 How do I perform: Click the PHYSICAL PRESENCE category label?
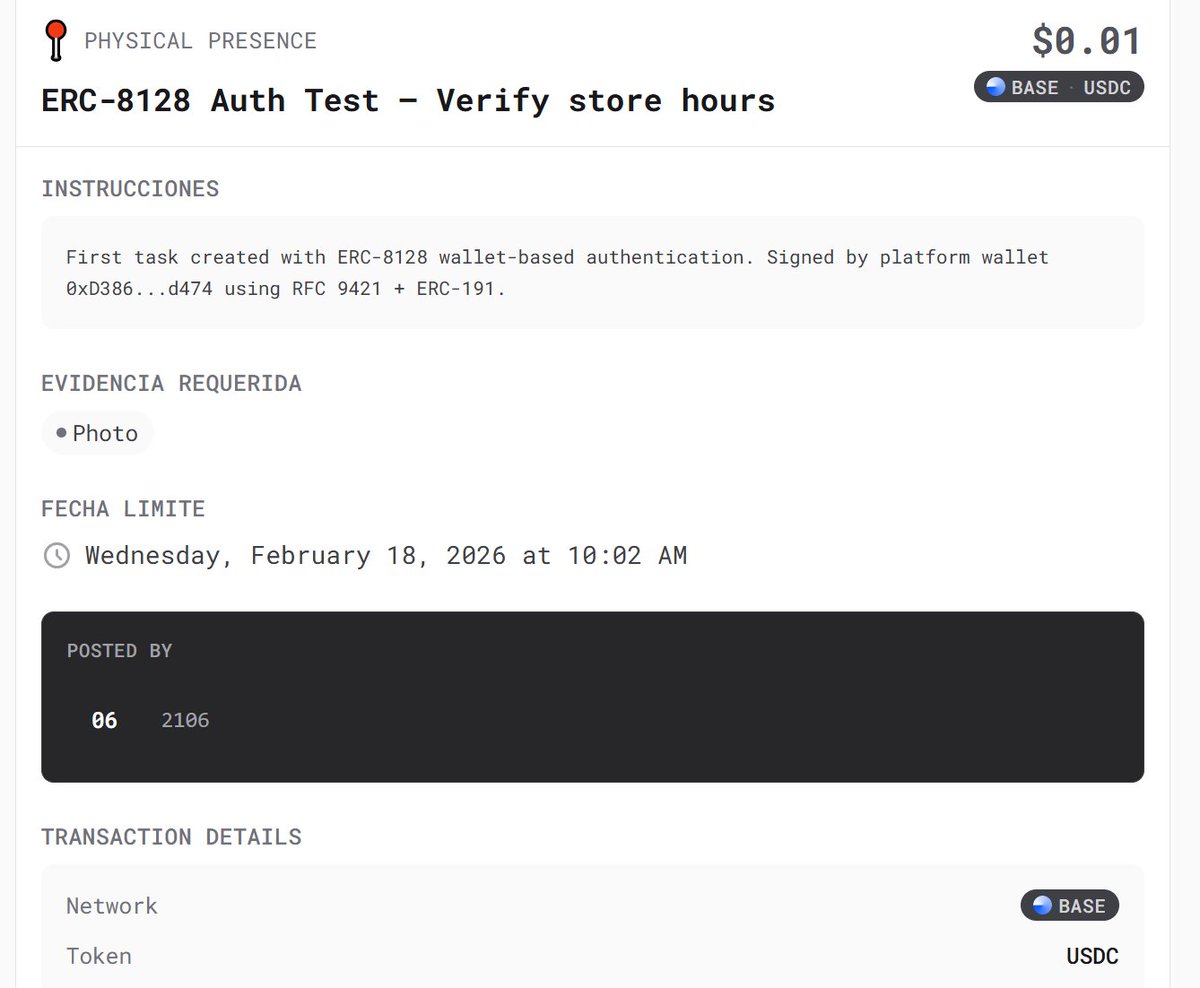point(200,41)
